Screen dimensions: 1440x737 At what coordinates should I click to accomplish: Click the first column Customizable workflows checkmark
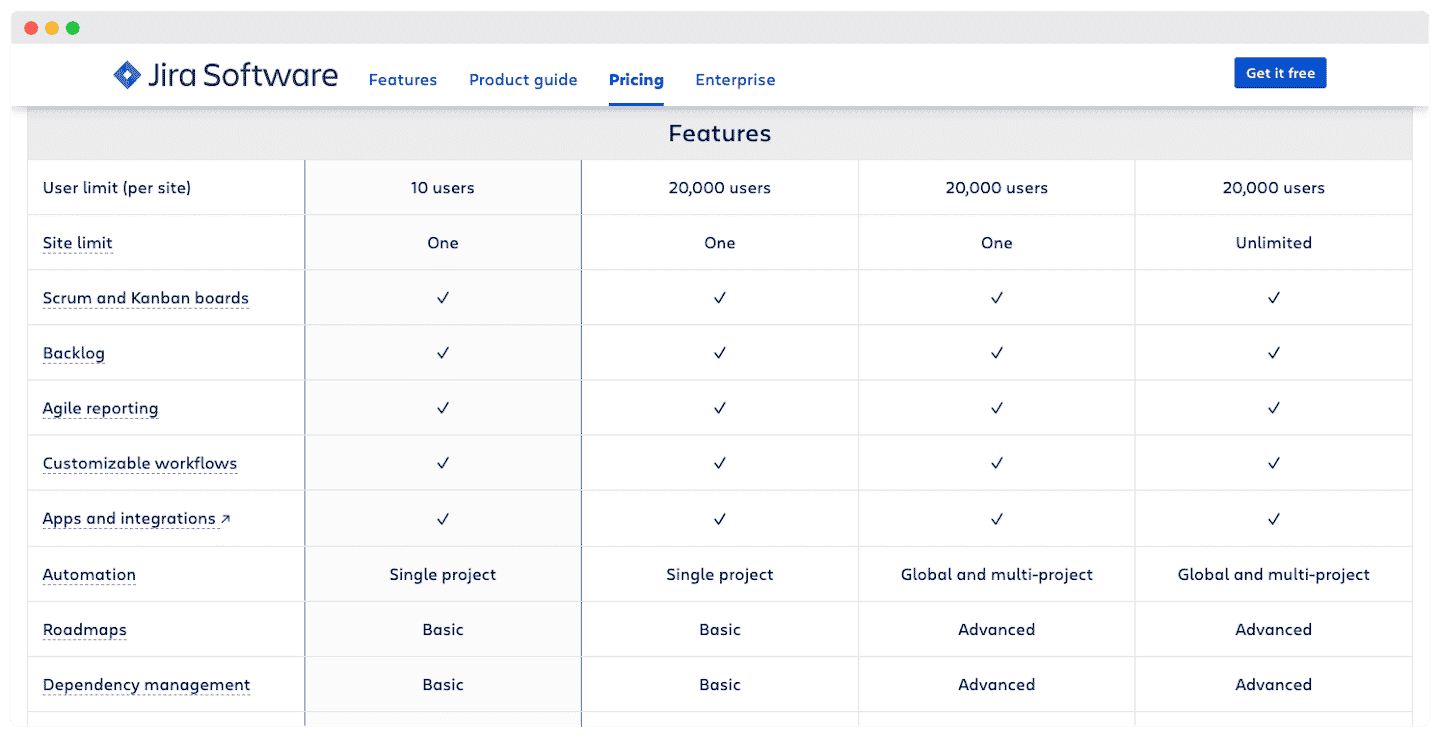(x=443, y=463)
